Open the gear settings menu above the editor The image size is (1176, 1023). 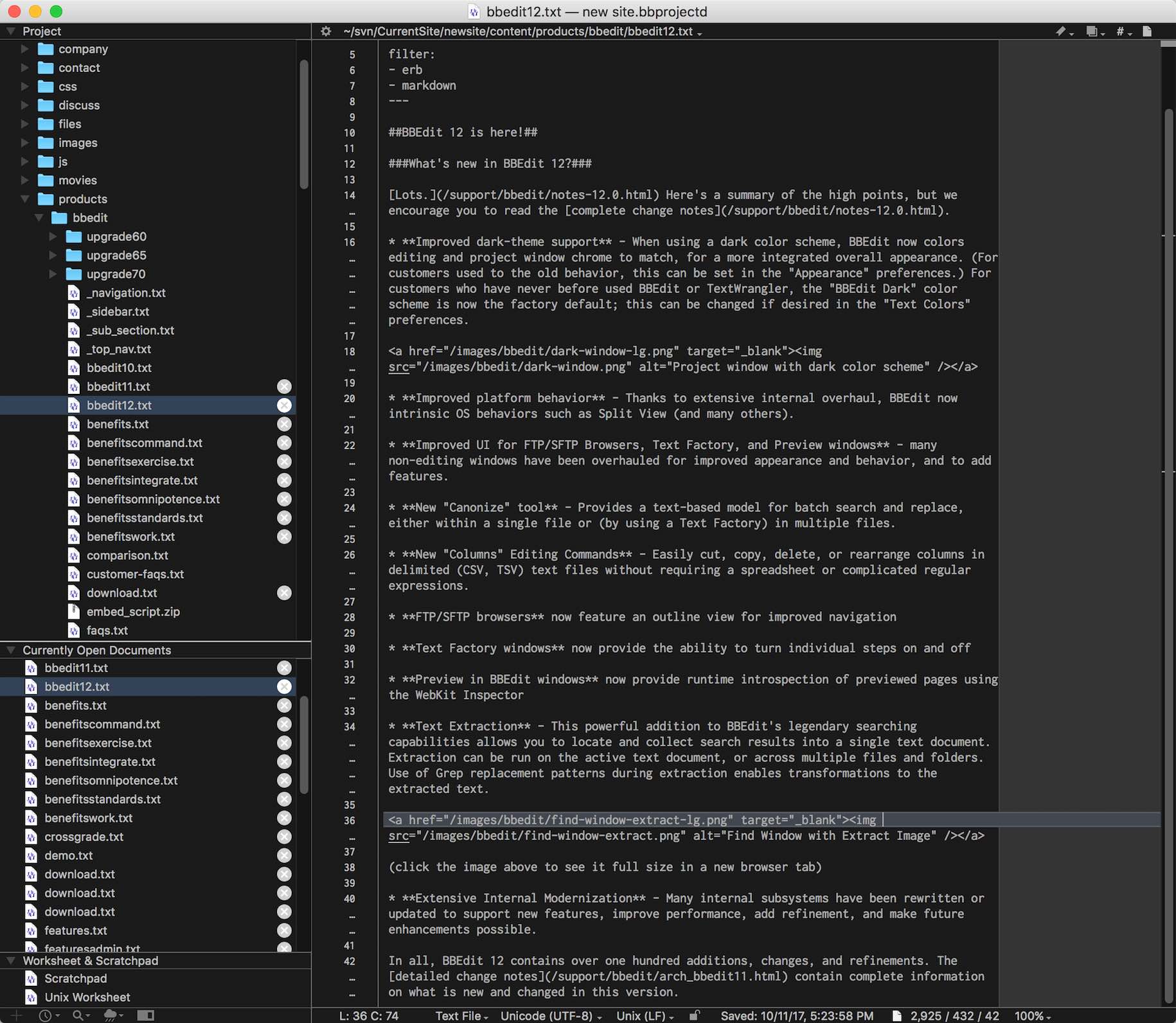pyautogui.click(x=326, y=31)
